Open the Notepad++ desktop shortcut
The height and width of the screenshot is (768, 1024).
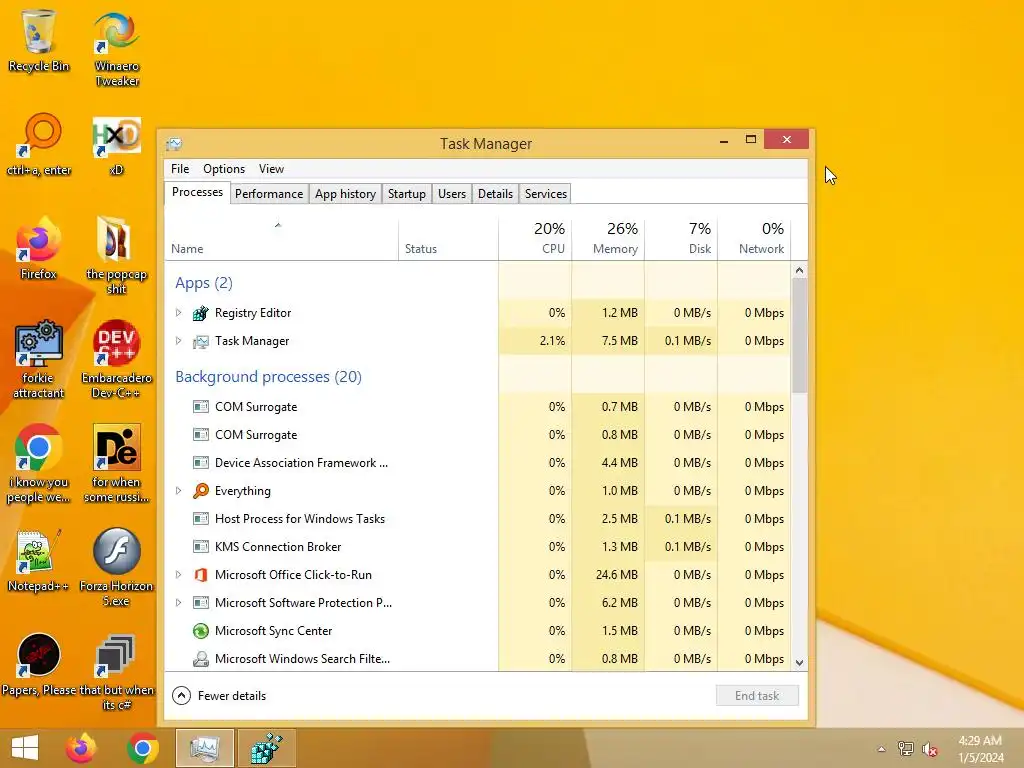pos(39,560)
